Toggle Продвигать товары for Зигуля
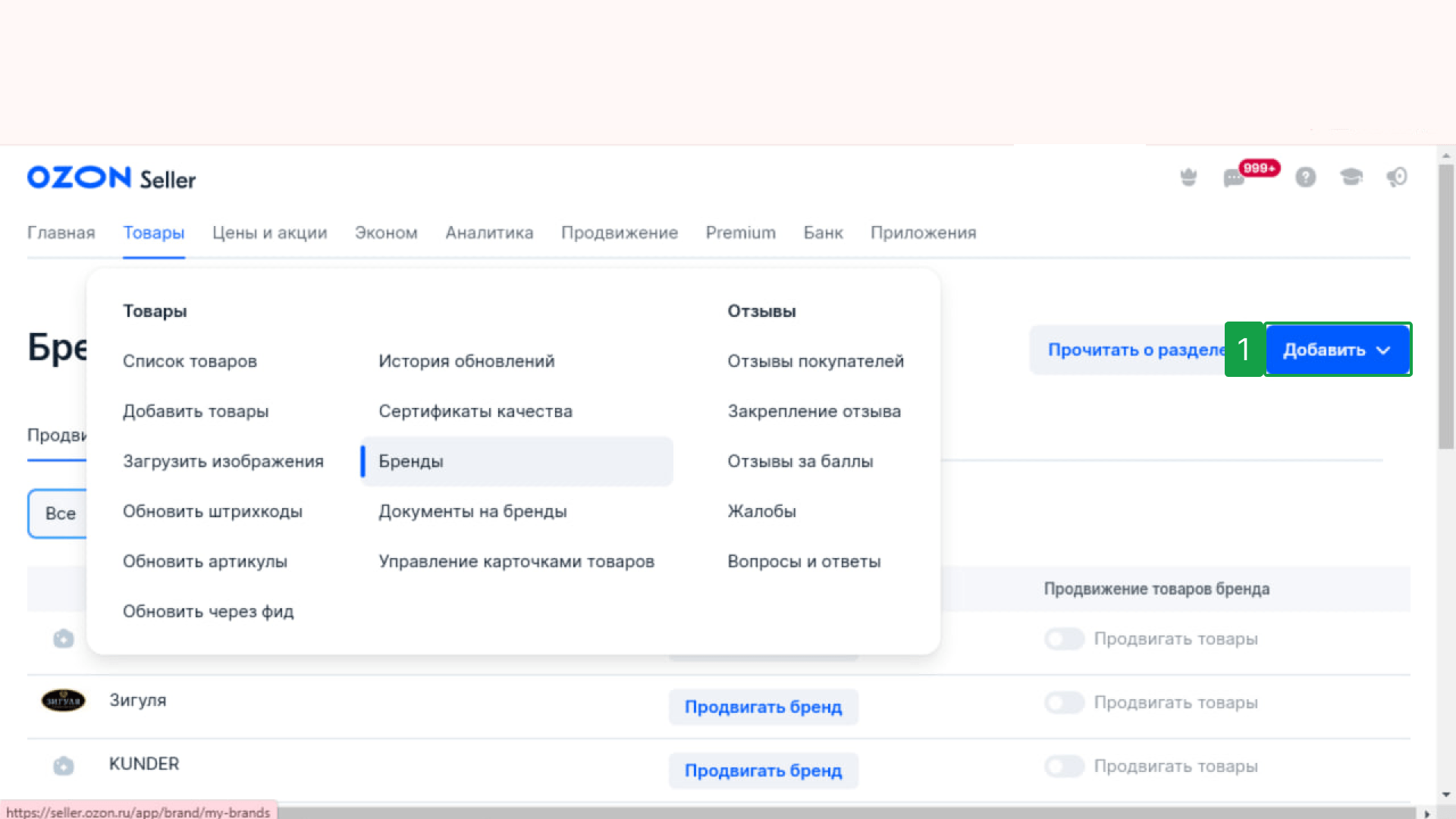 [x=1064, y=703]
